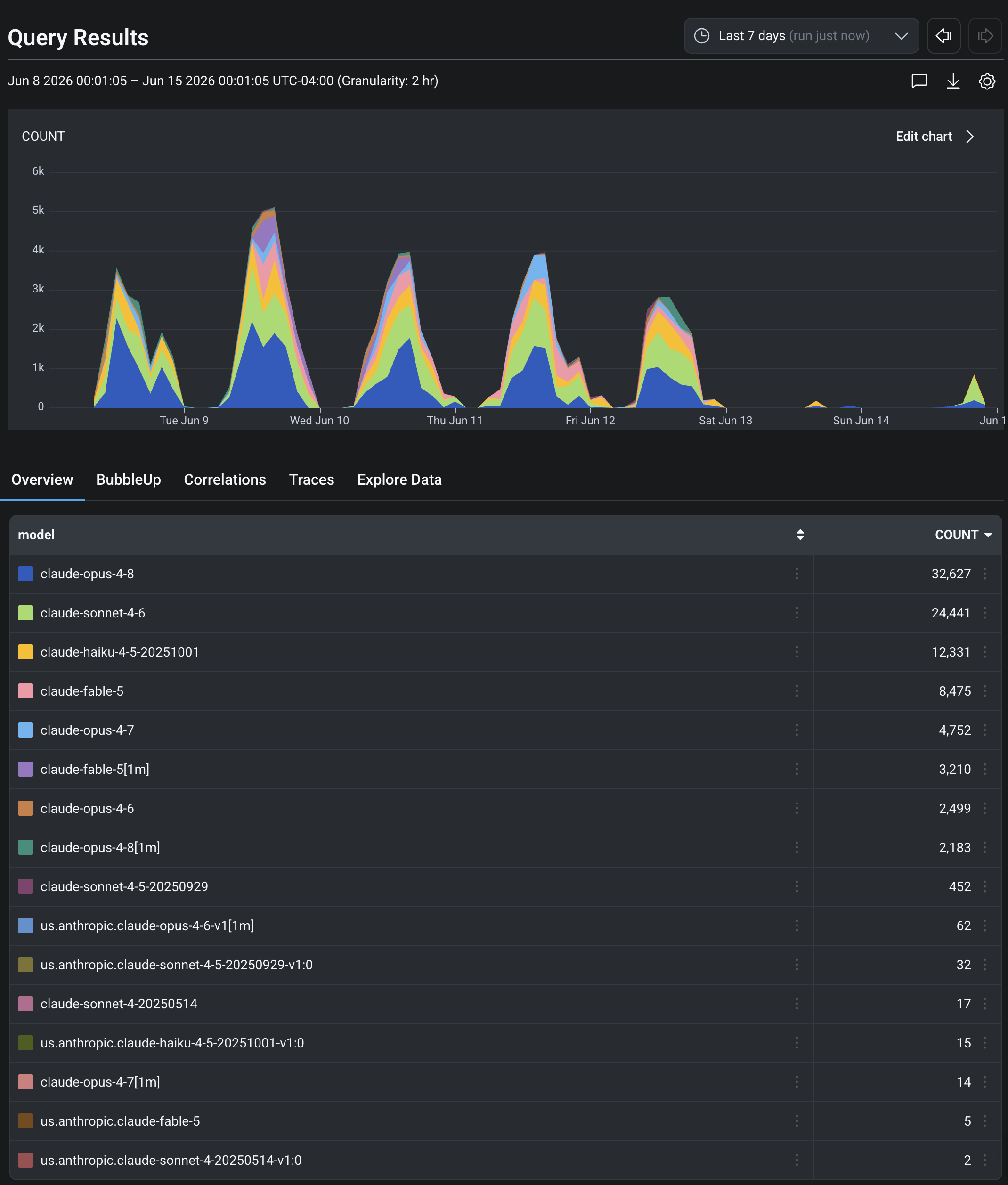Viewport: 1008px width, 1185px height.
Task: Open the Last 7 days time range dropdown
Action: [801, 36]
